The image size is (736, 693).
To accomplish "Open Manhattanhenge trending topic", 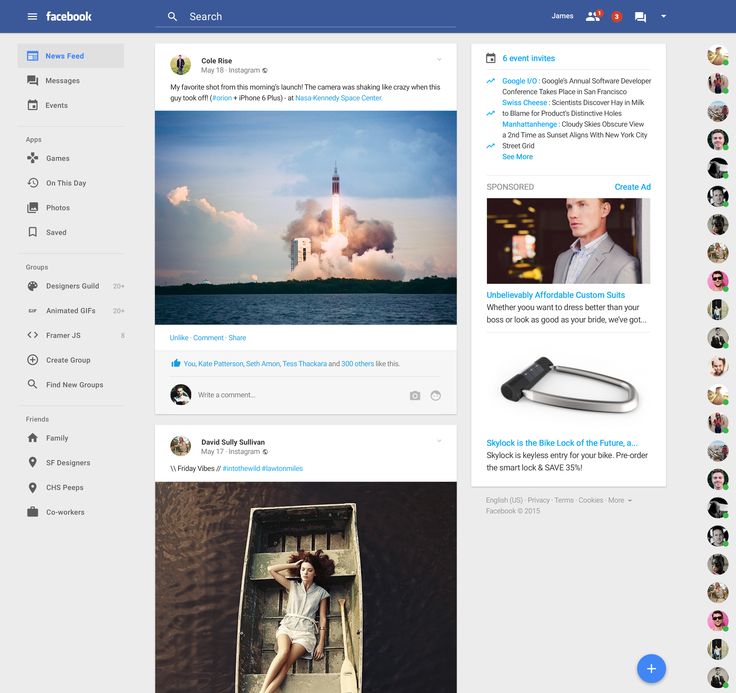I will [529, 124].
